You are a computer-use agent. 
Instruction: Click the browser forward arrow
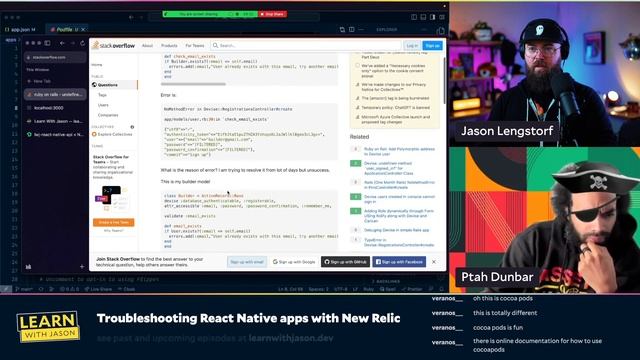[x=72, y=43]
